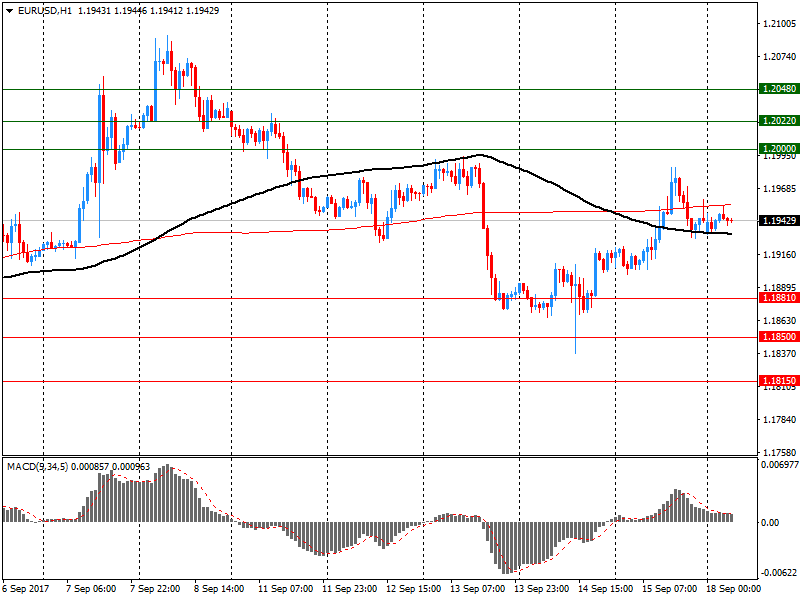Click the 13 Sep 07:00 time axis label
800x600 pixels.
[478, 589]
